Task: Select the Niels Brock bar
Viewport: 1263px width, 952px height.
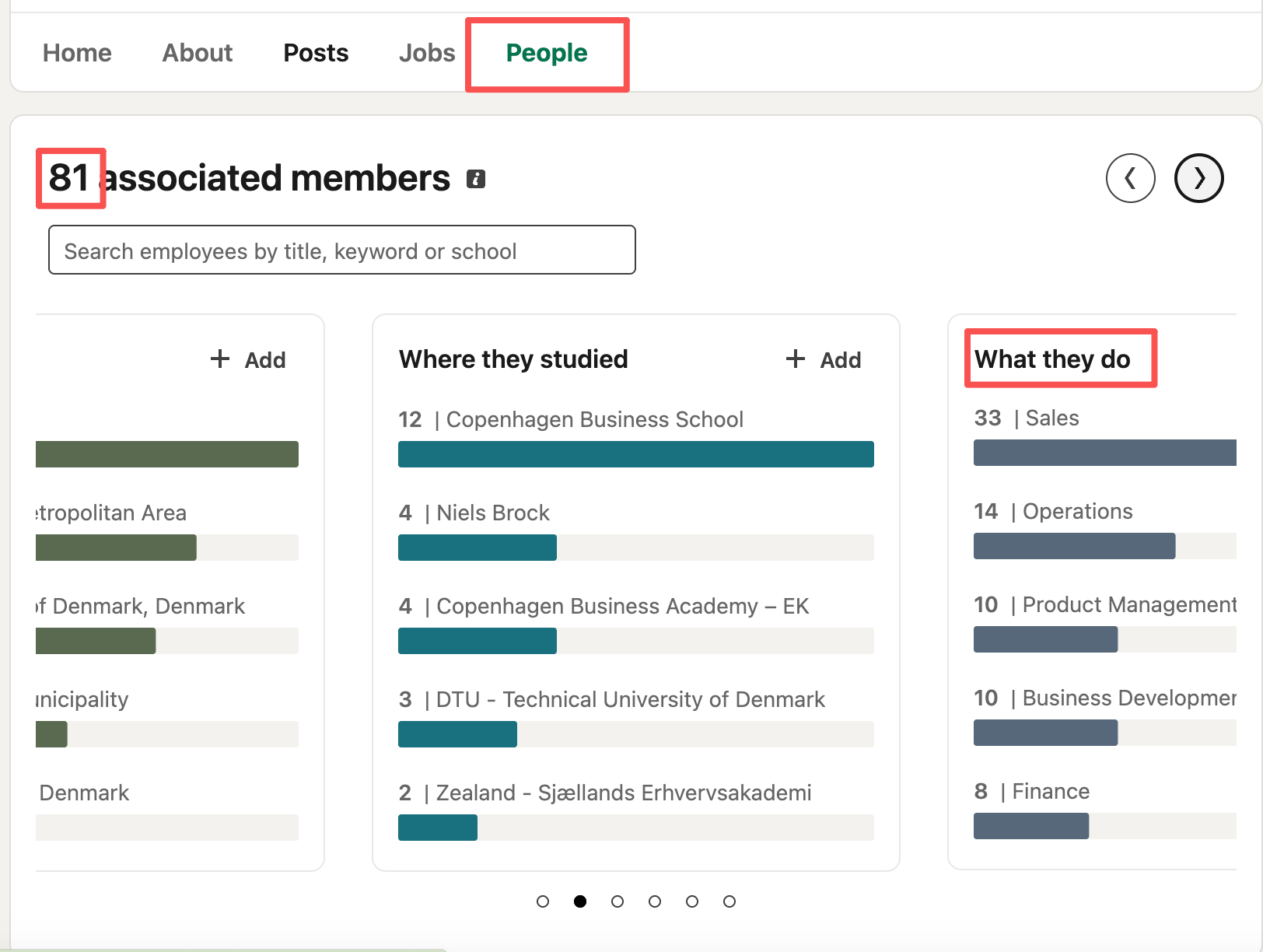Action: point(636,548)
